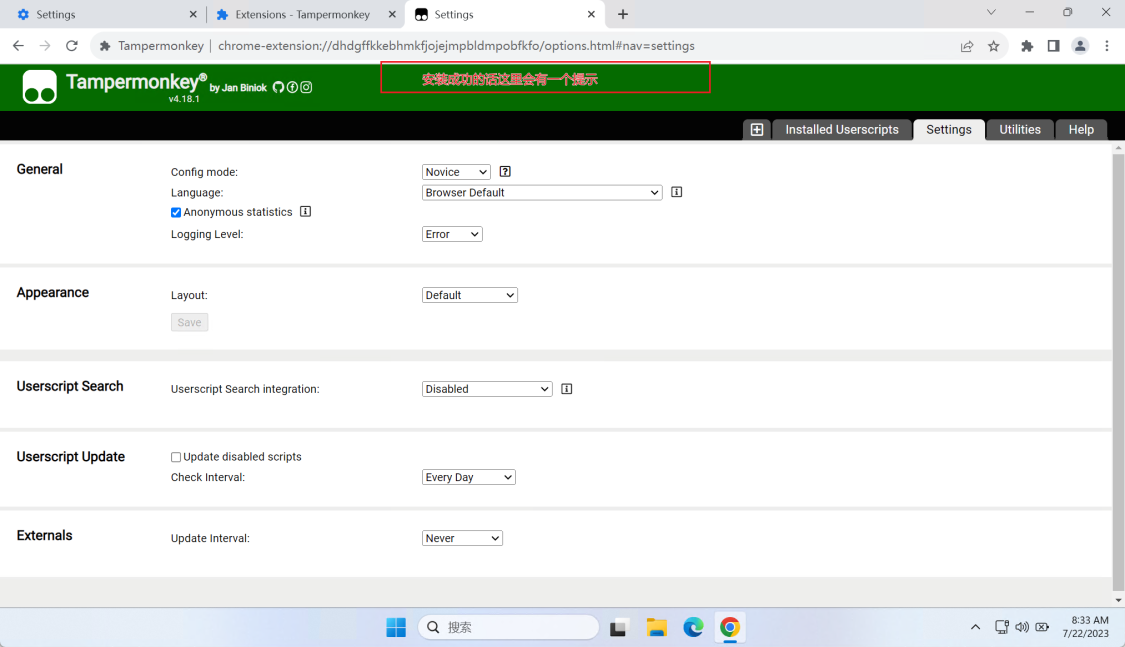
Task: Click the share page icon in address bar
Action: (x=967, y=46)
